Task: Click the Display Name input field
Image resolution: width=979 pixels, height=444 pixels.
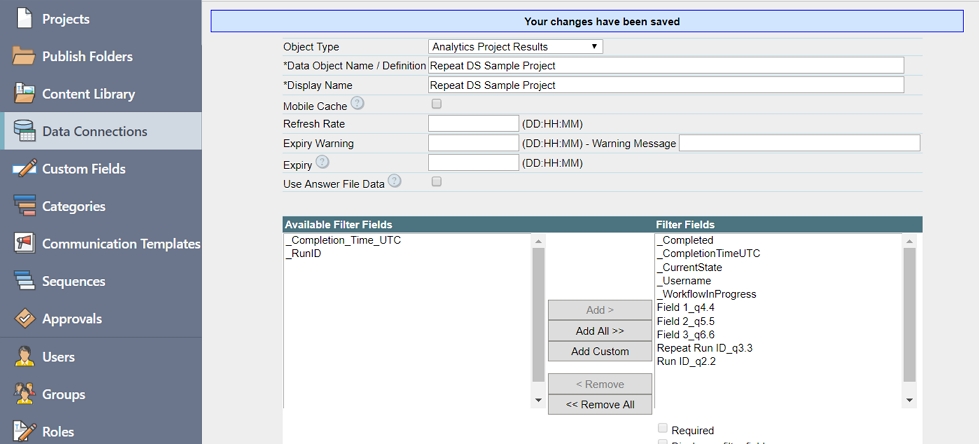Action: (x=666, y=85)
